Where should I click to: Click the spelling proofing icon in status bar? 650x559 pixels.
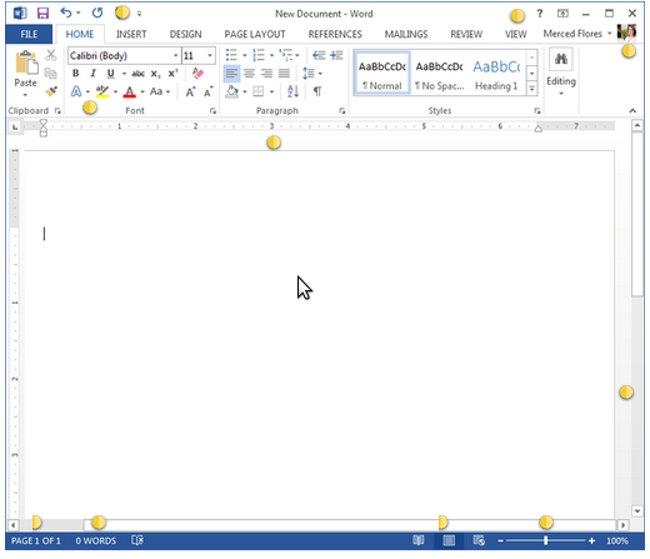pyautogui.click(x=137, y=540)
